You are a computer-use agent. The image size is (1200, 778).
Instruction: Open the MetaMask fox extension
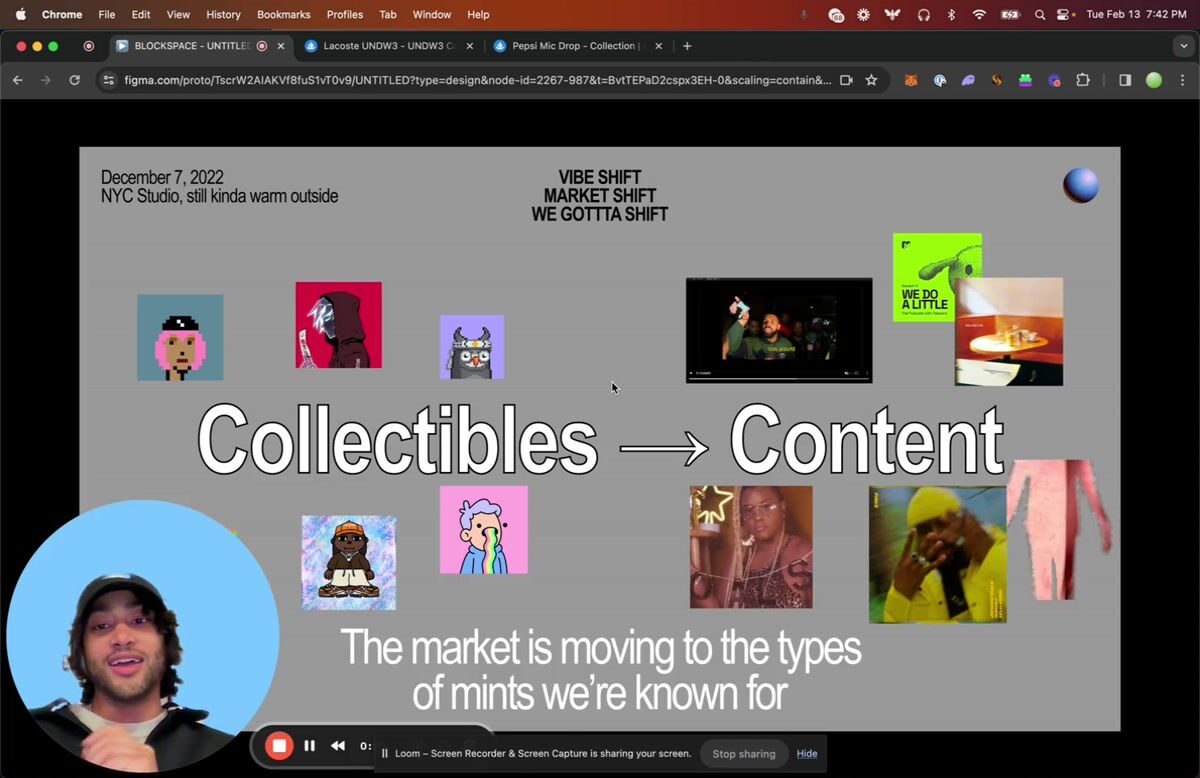[x=911, y=80]
